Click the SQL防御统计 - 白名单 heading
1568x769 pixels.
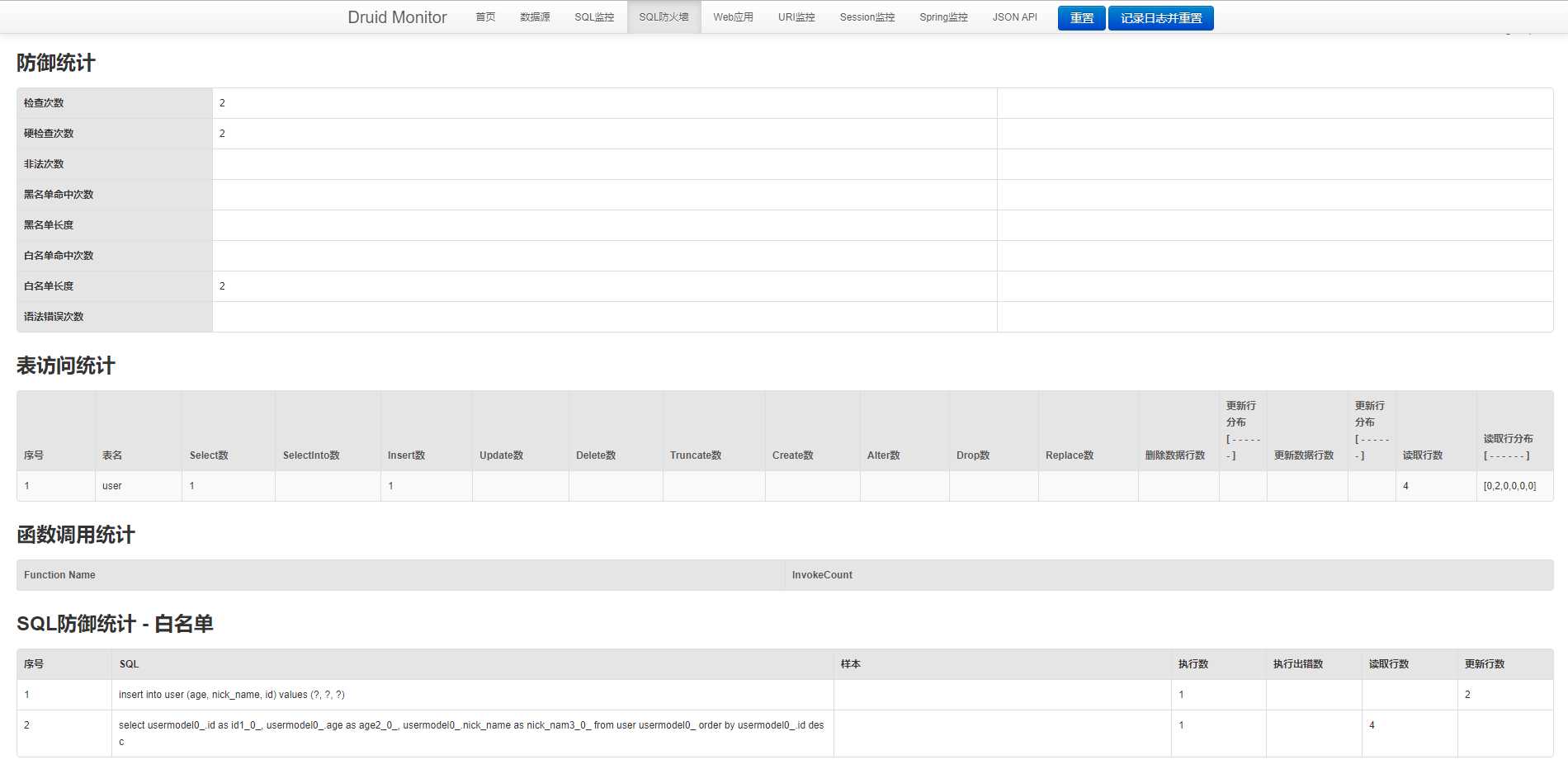[115, 624]
